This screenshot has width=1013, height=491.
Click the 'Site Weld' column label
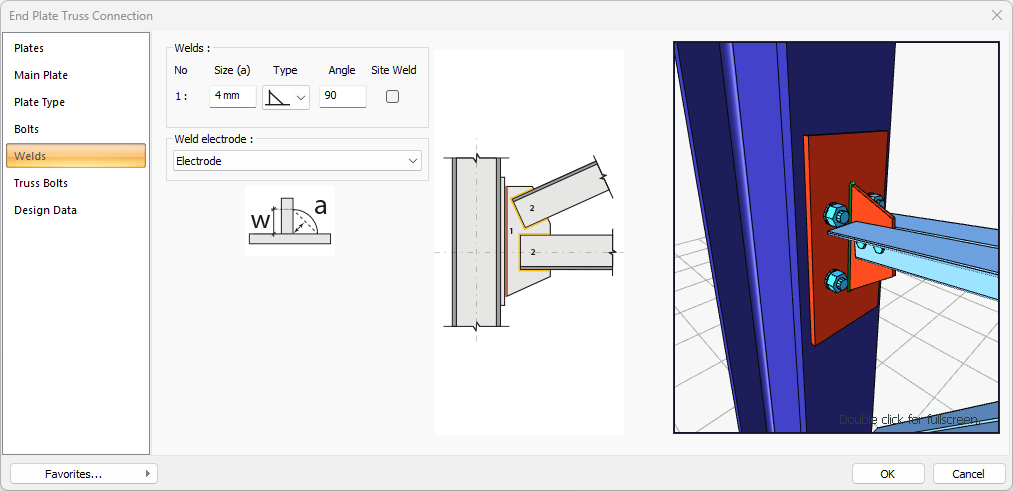pyautogui.click(x=394, y=70)
